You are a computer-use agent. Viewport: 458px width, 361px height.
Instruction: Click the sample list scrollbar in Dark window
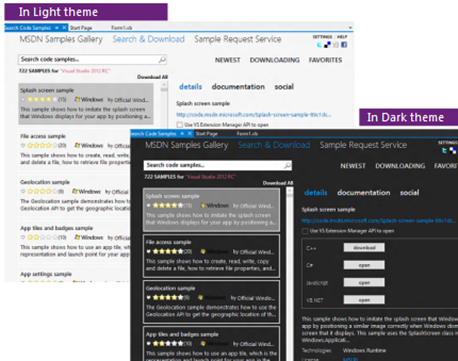click(x=290, y=273)
